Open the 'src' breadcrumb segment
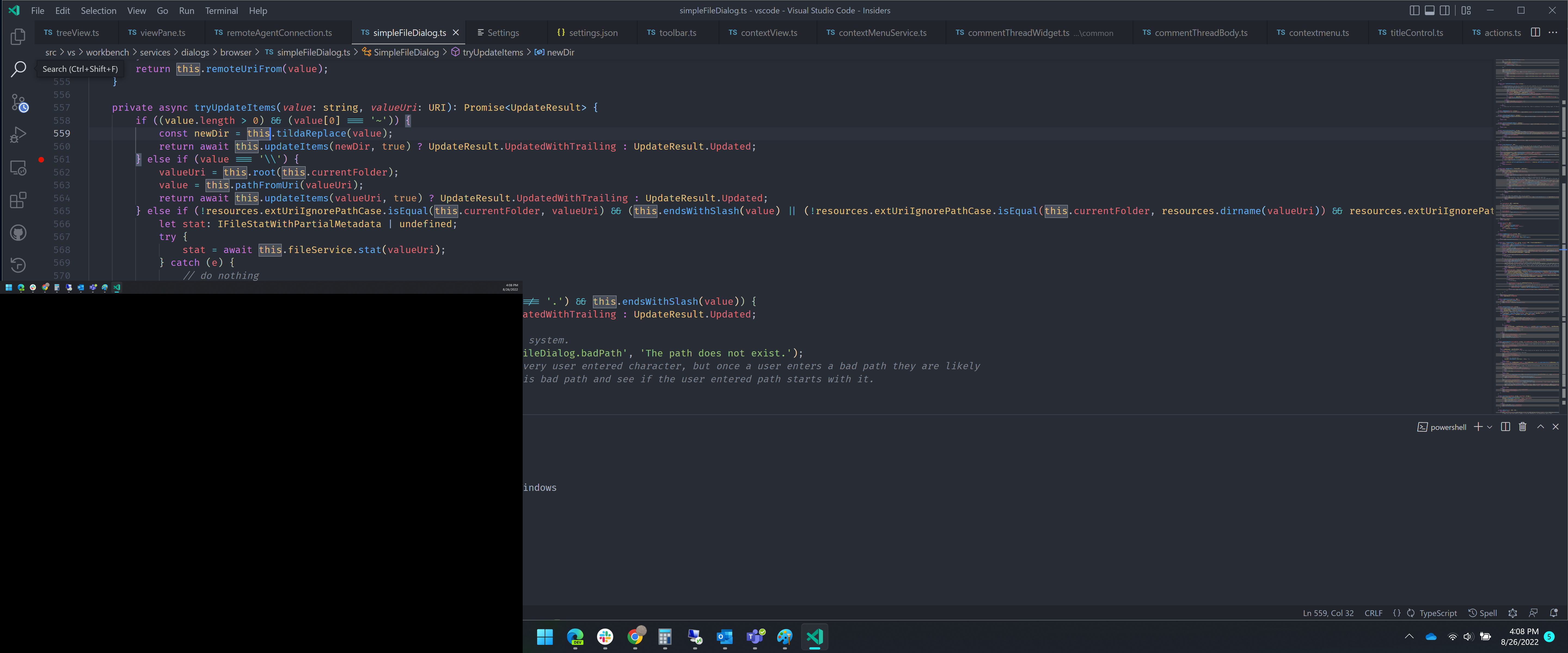The height and width of the screenshot is (653, 1568). pyautogui.click(x=51, y=52)
